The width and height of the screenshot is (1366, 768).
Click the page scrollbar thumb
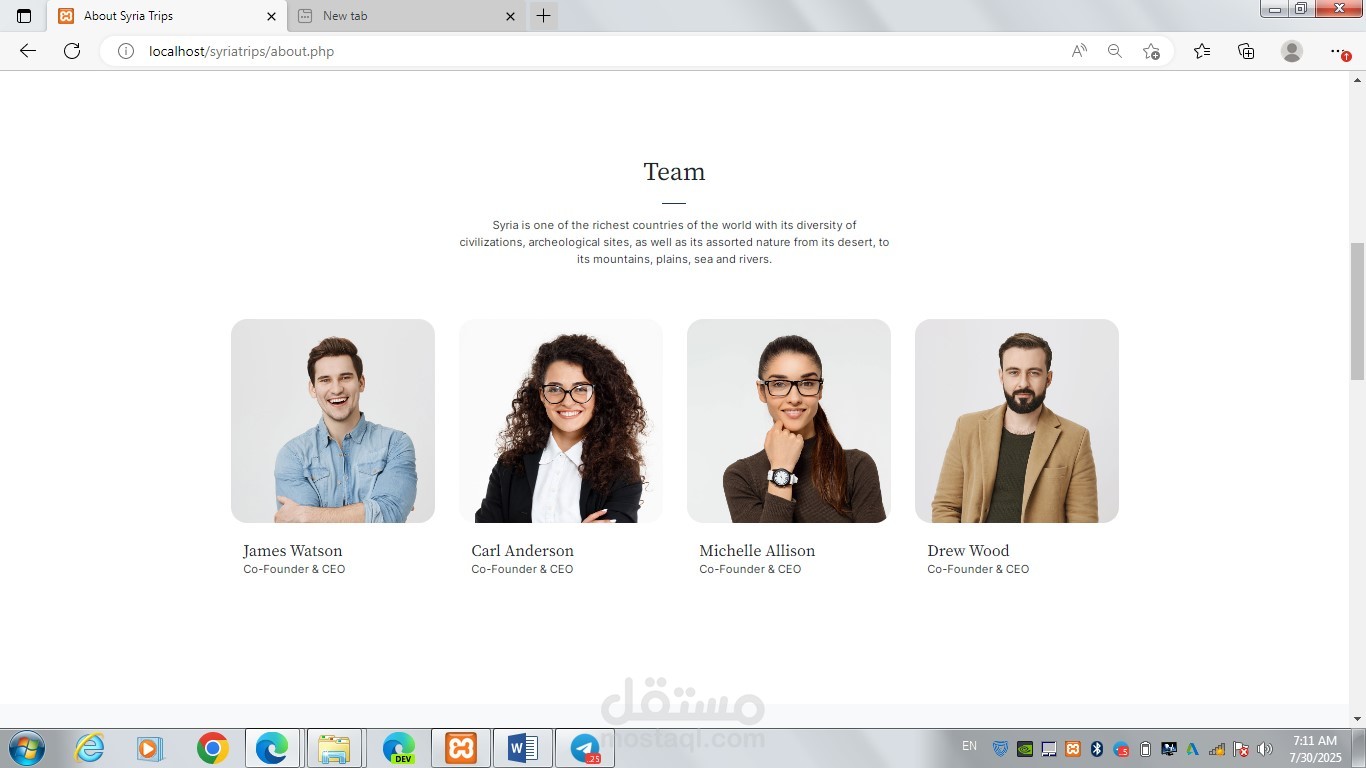1357,311
